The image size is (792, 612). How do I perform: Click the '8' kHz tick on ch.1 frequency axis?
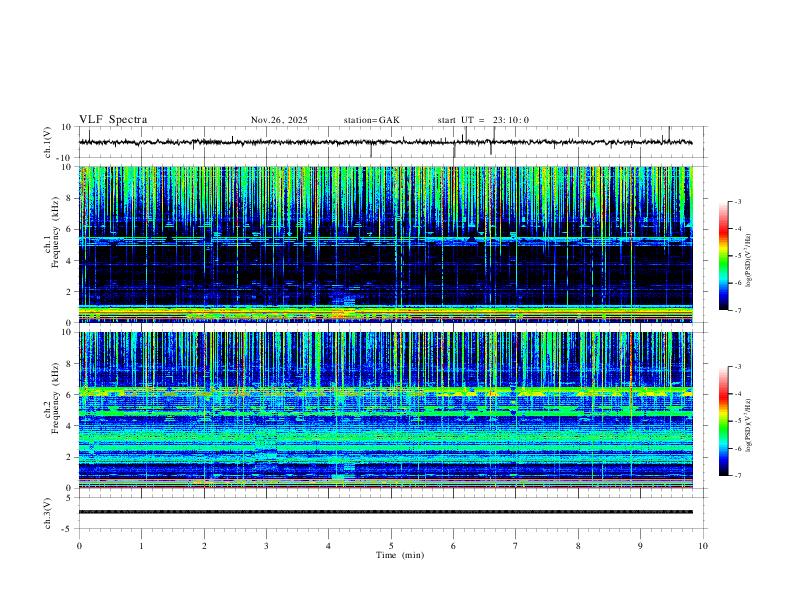[x=70, y=198]
